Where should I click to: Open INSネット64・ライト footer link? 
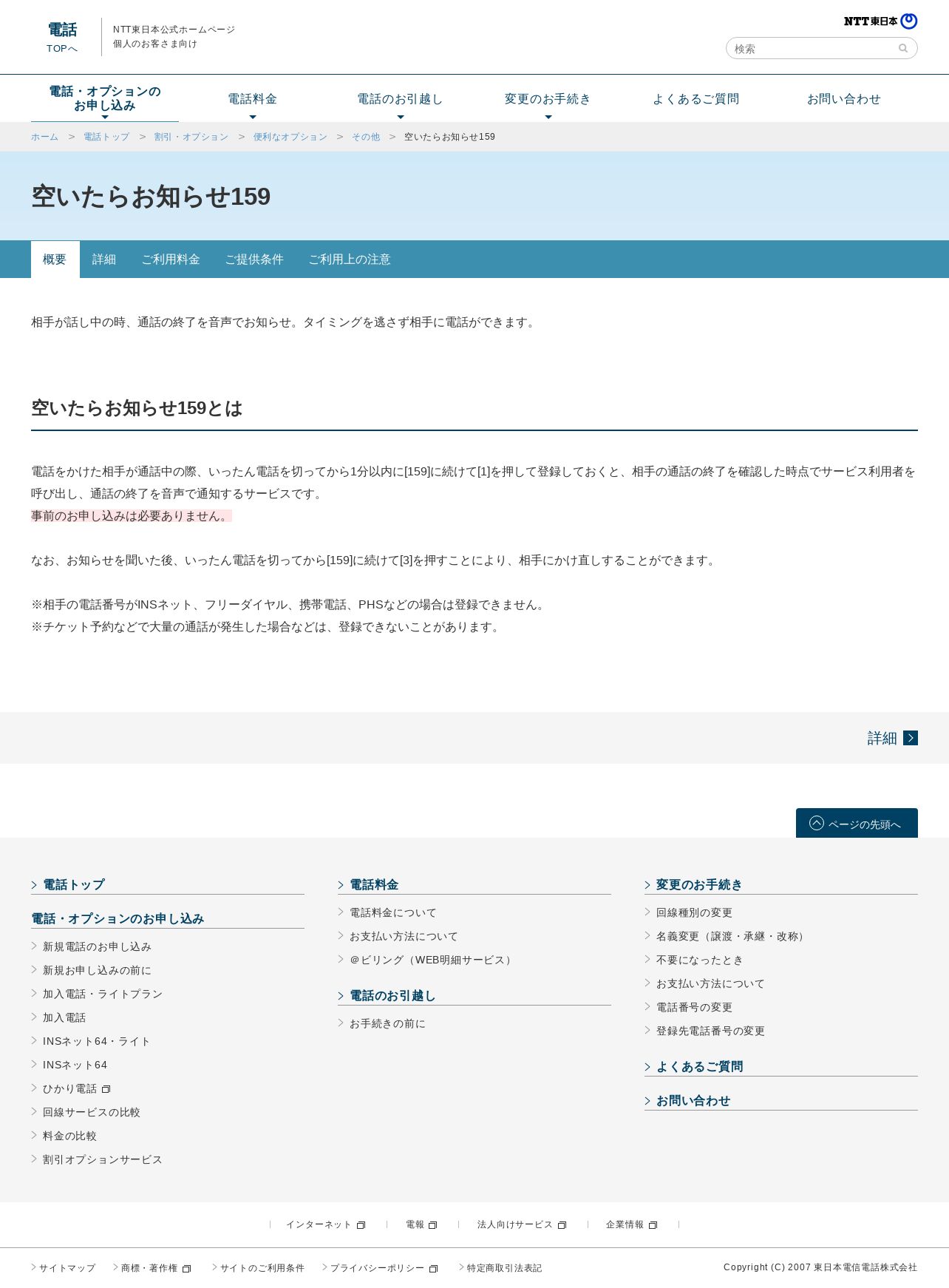(x=97, y=1041)
